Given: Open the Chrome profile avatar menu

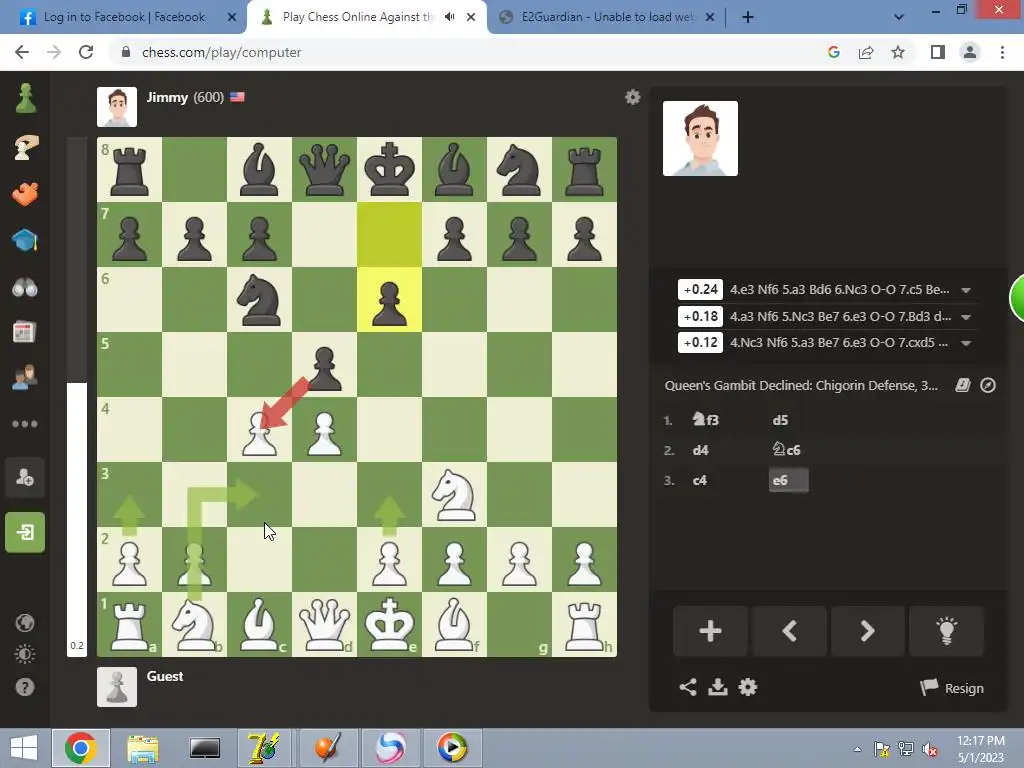Looking at the screenshot, I should pyautogui.click(x=970, y=52).
